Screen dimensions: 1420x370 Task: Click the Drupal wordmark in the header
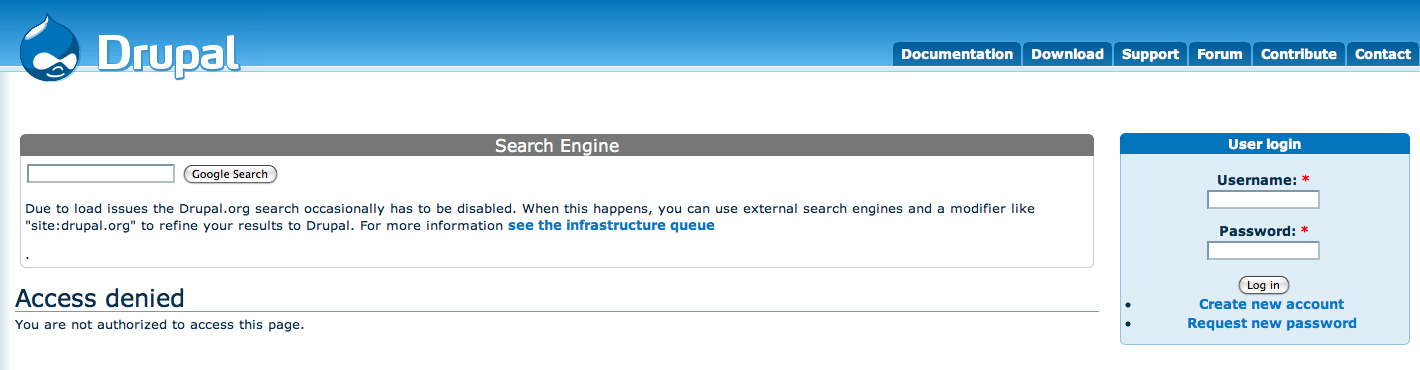click(168, 52)
